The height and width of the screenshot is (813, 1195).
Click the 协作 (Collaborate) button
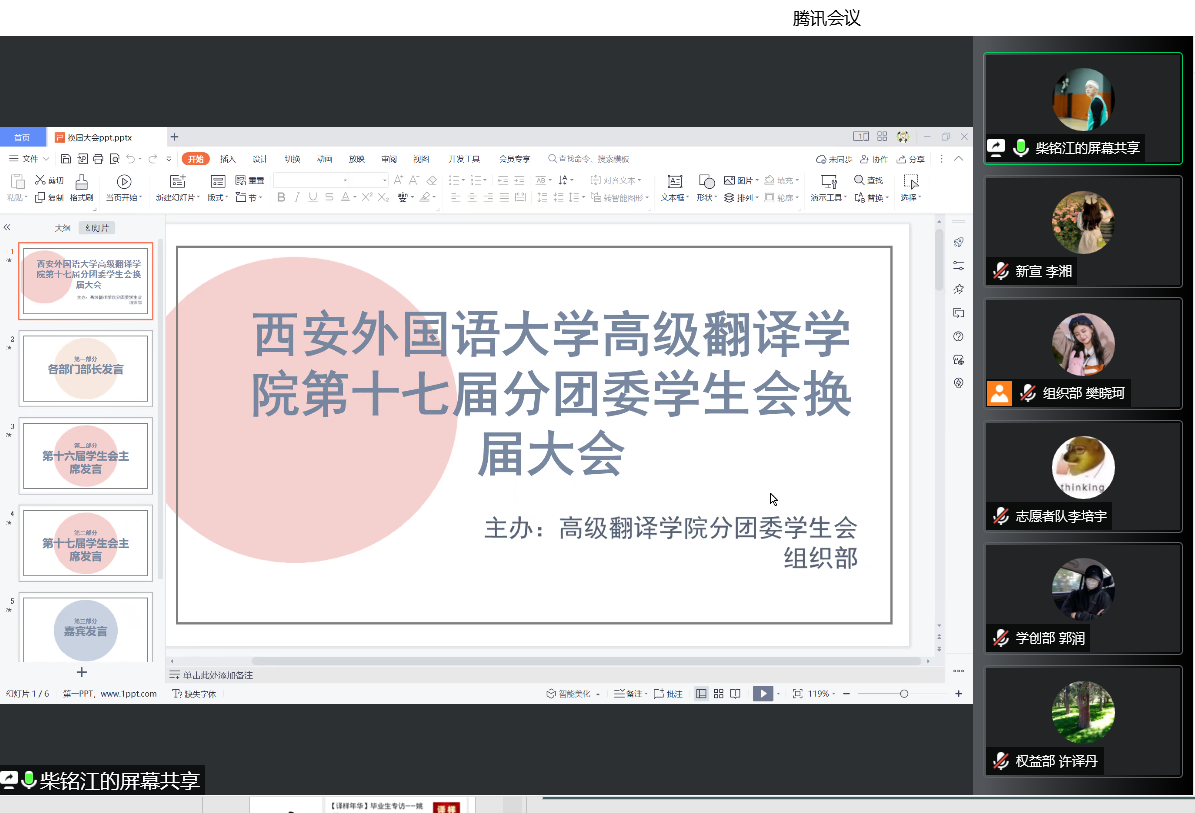click(874, 159)
